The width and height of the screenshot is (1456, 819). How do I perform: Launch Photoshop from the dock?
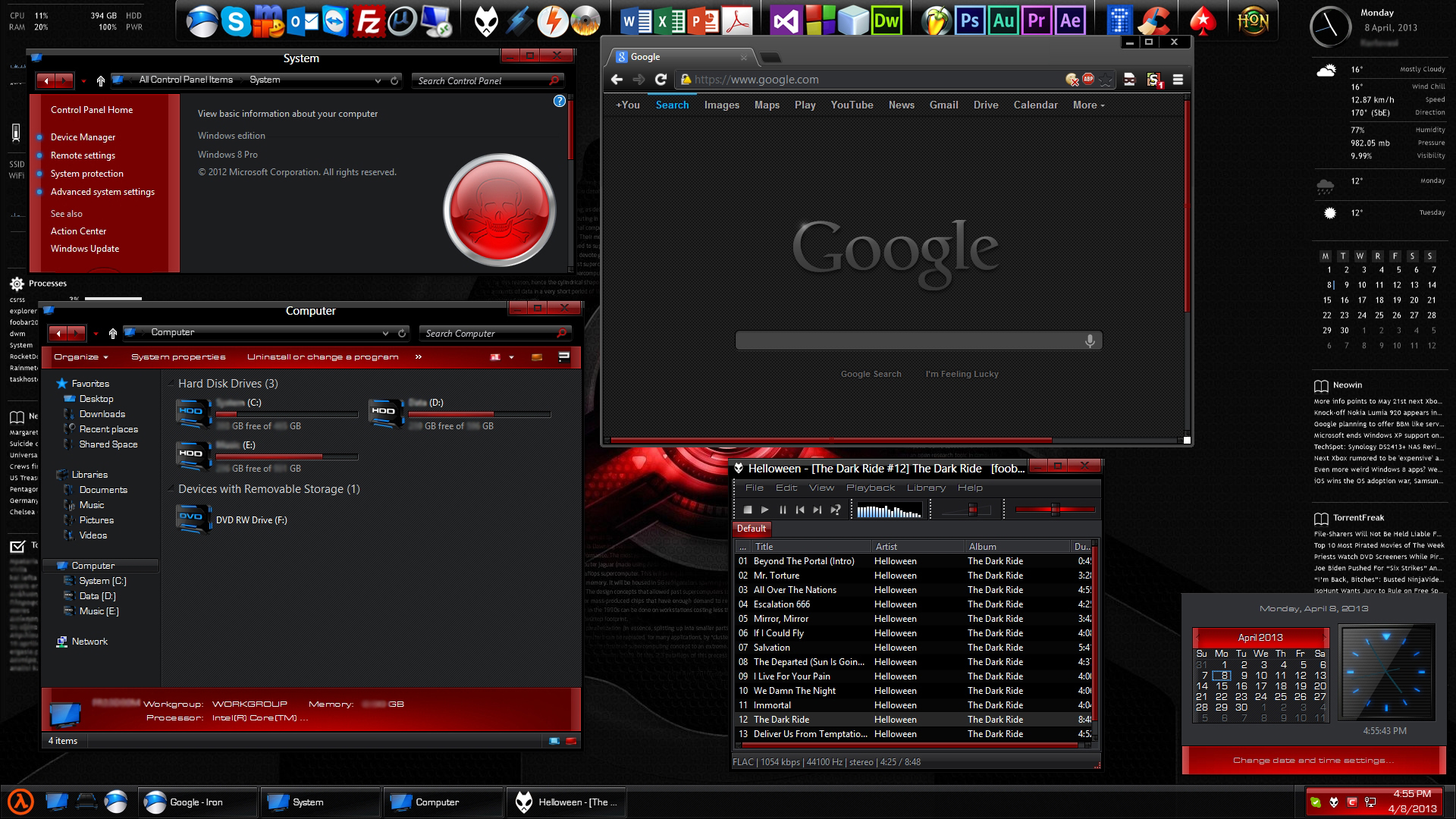tap(969, 21)
